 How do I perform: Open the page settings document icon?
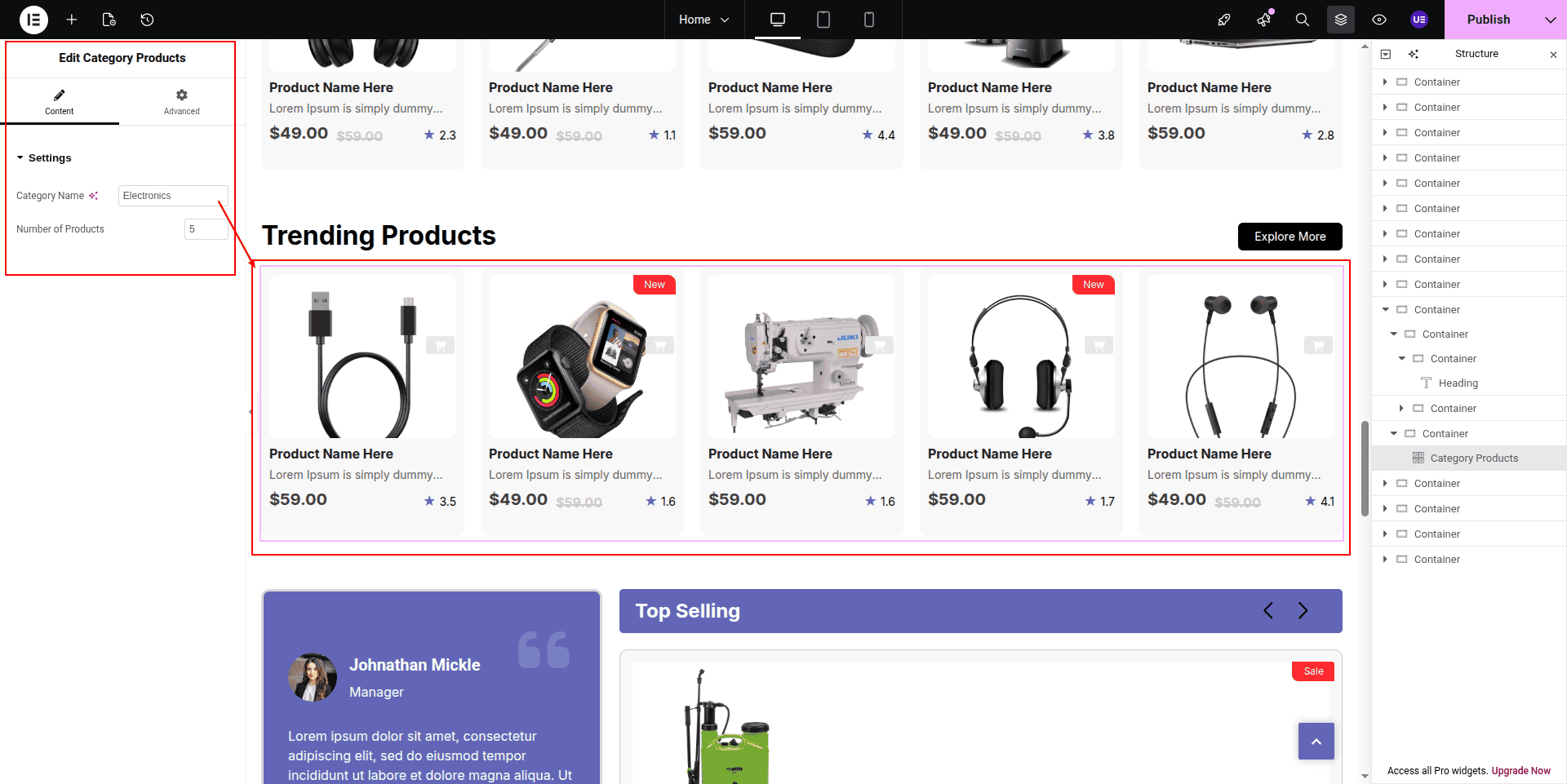[x=109, y=20]
